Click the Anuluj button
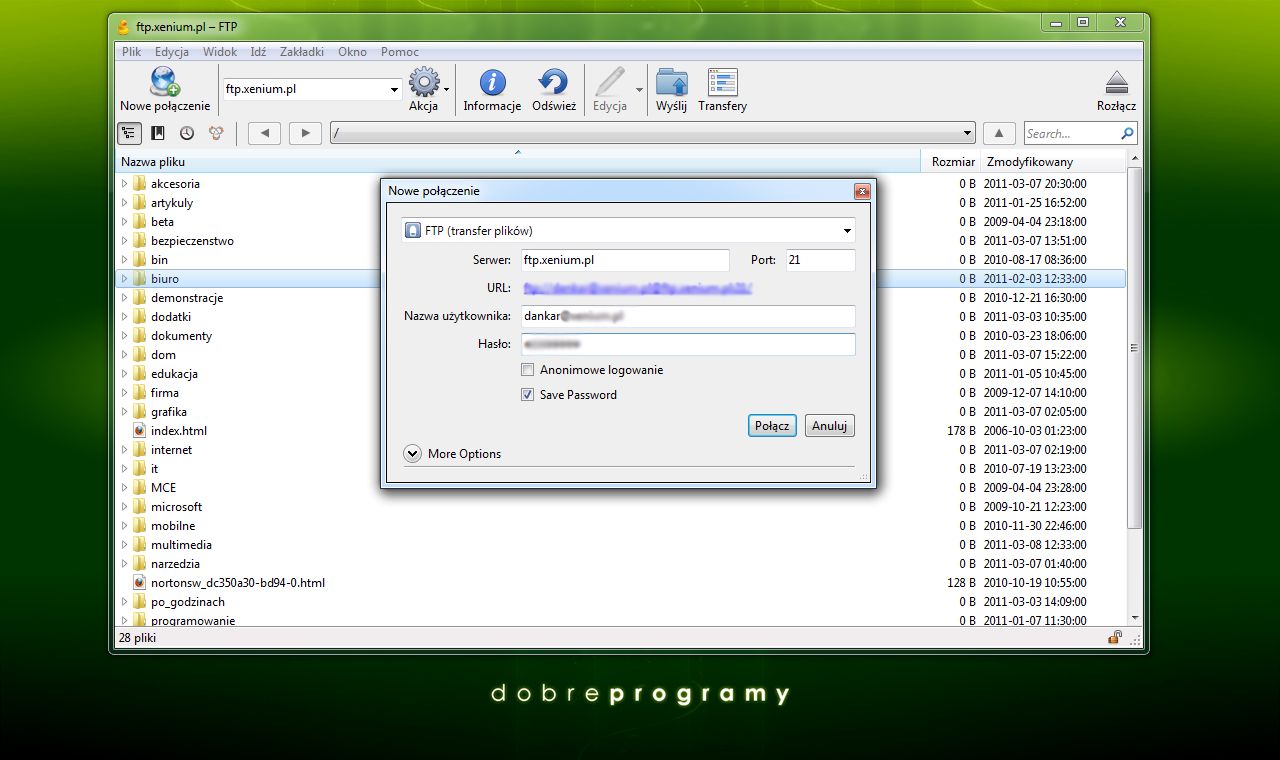 tap(830, 426)
